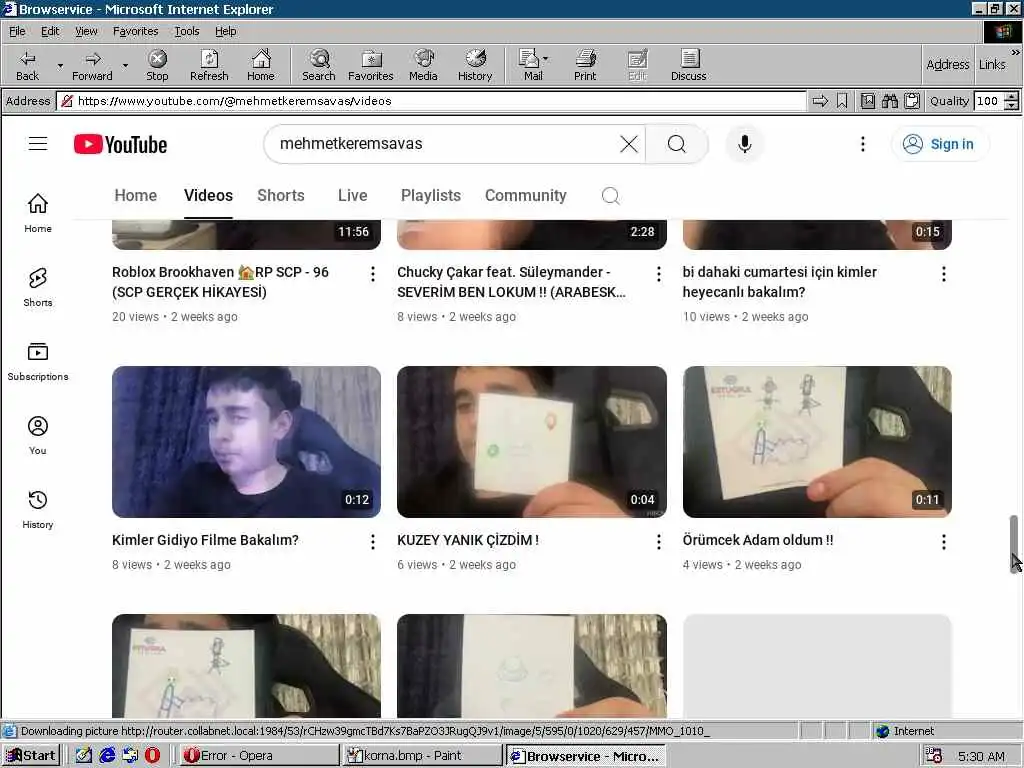Open sidebar You icon
The height and width of the screenshot is (768, 1024).
38,435
